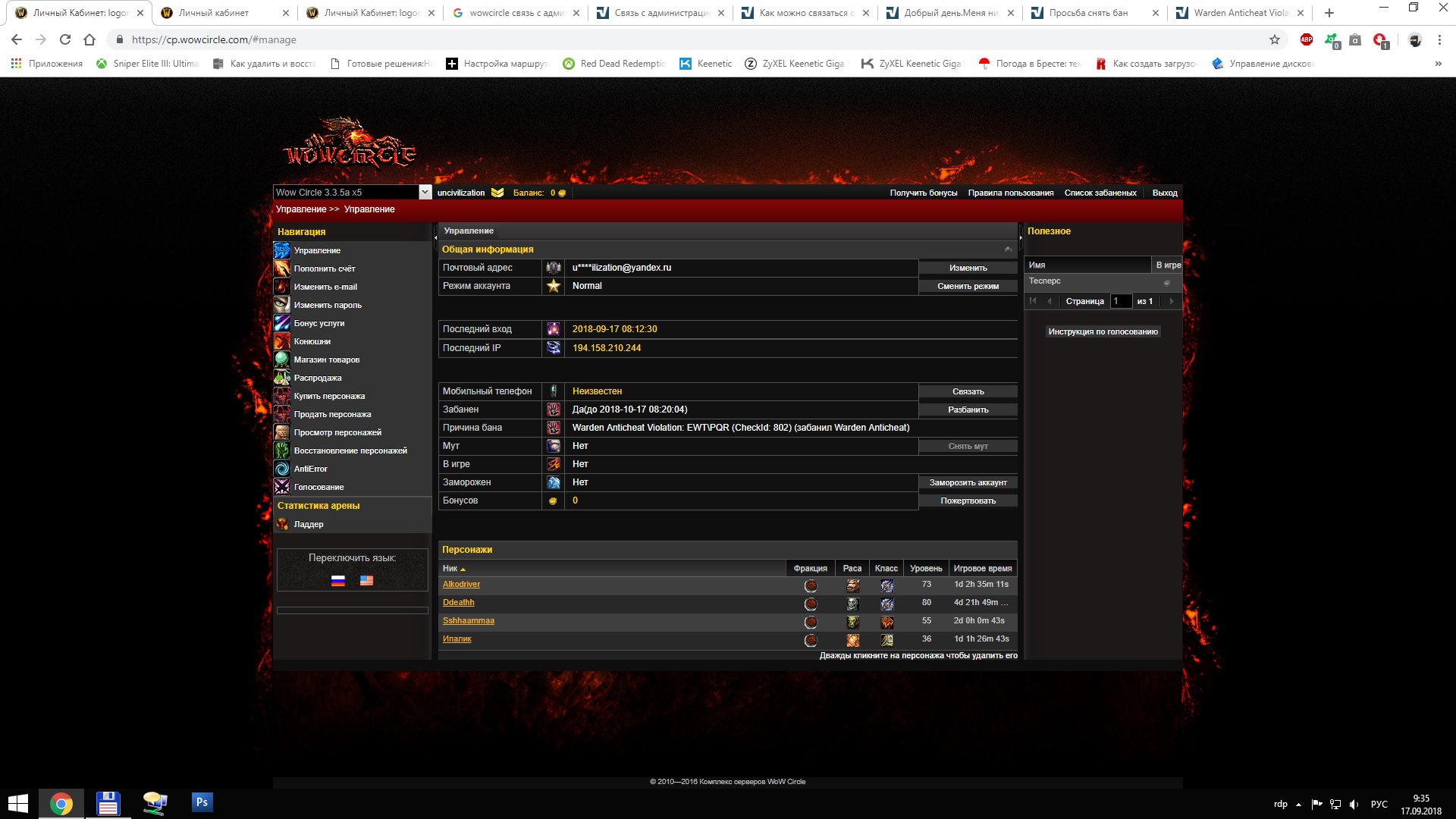The height and width of the screenshot is (819, 1456).
Task: Click Список забаненых in top menu
Action: click(x=1100, y=193)
